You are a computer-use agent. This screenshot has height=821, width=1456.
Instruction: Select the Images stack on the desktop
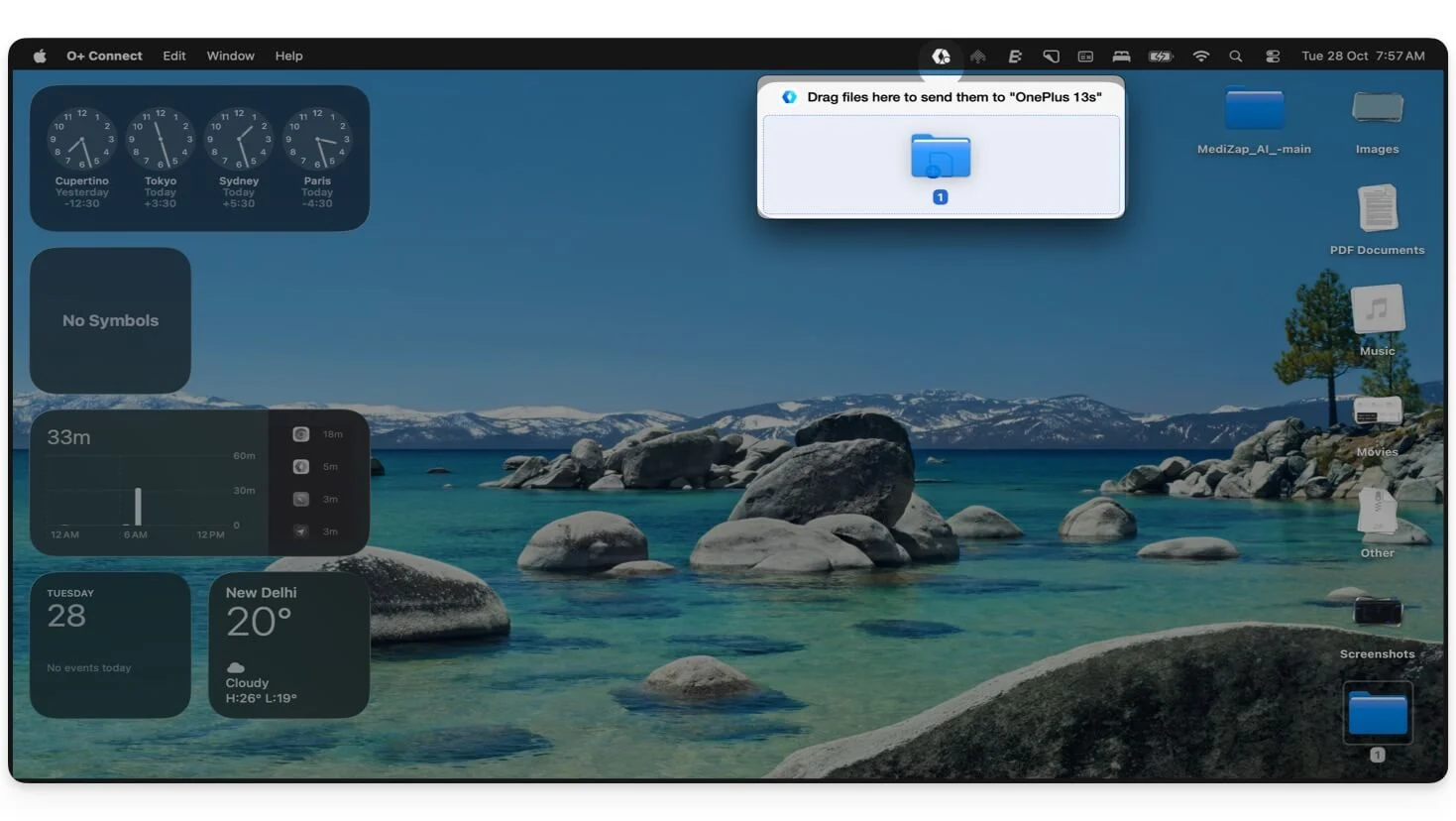[1377, 109]
